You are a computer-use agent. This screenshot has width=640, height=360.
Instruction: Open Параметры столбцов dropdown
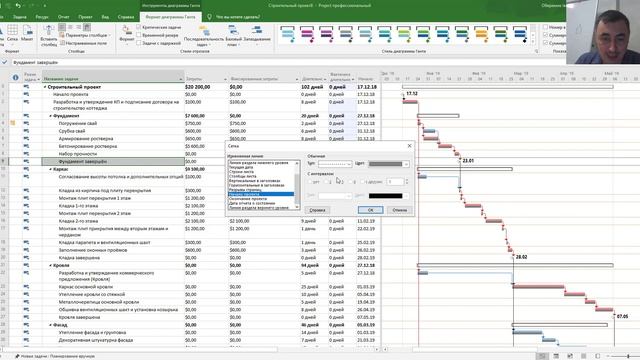(86, 35)
